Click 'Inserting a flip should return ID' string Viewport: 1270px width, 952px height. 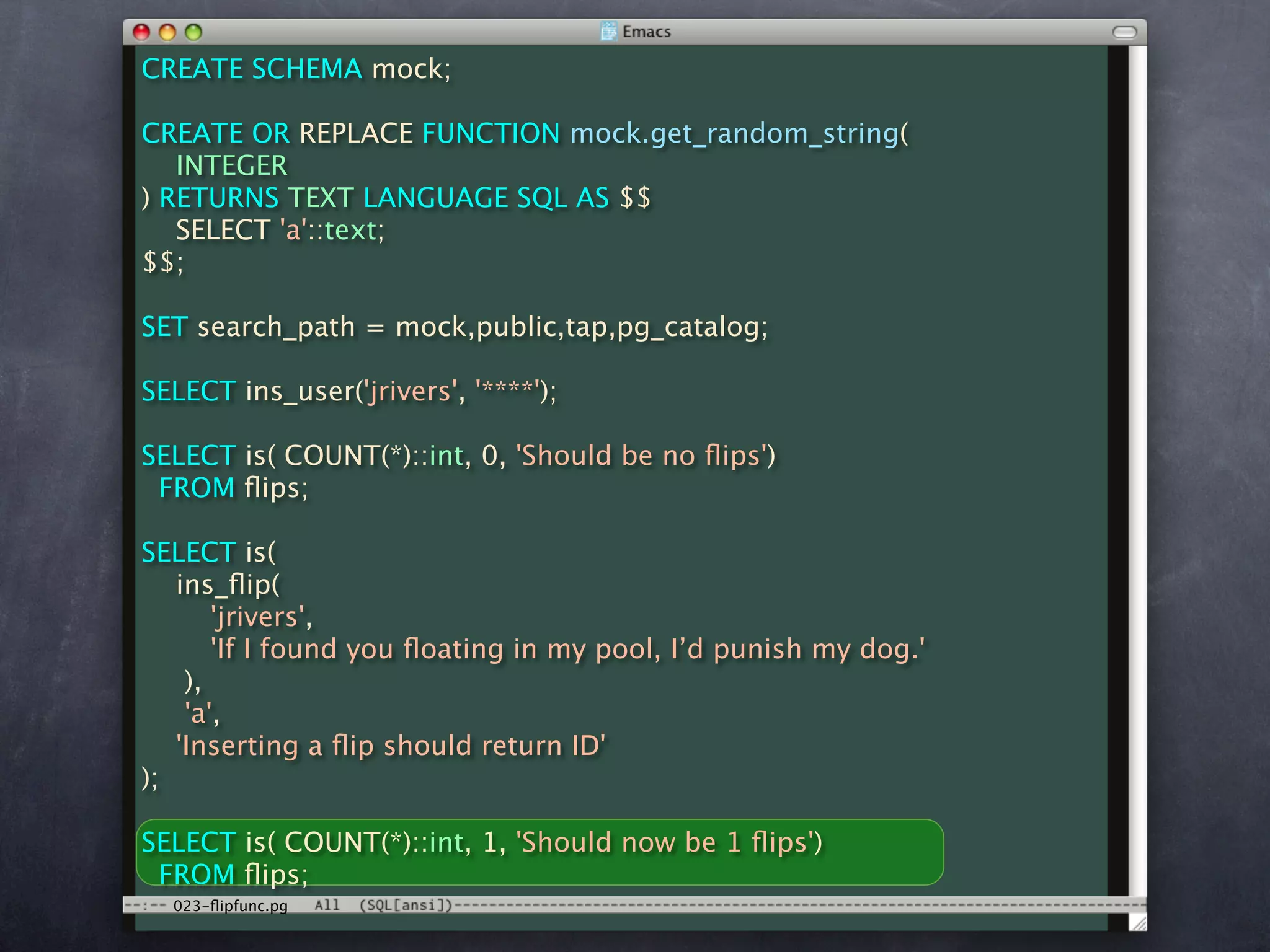coord(391,746)
